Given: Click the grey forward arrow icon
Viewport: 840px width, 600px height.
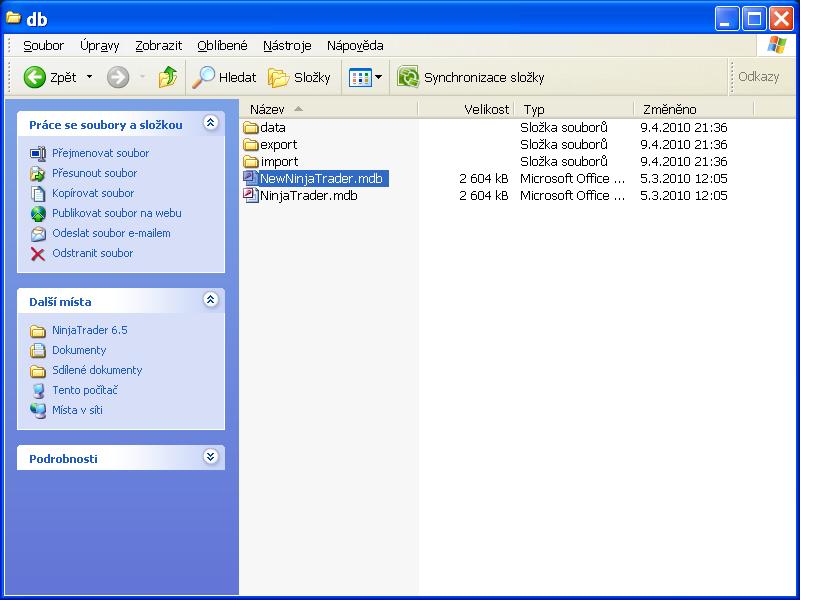Looking at the screenshot, I should tap(118, 77).
